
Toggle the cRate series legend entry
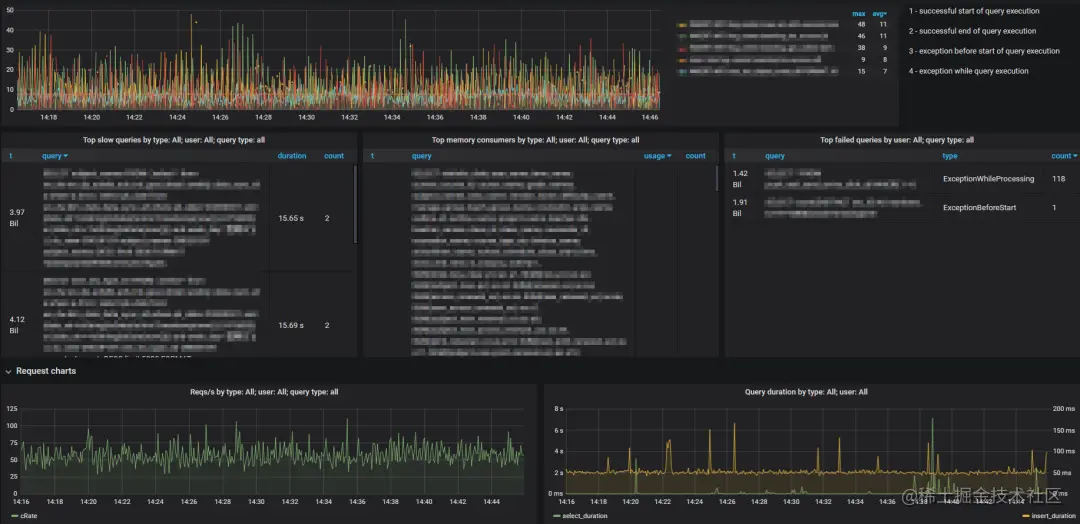24,515
